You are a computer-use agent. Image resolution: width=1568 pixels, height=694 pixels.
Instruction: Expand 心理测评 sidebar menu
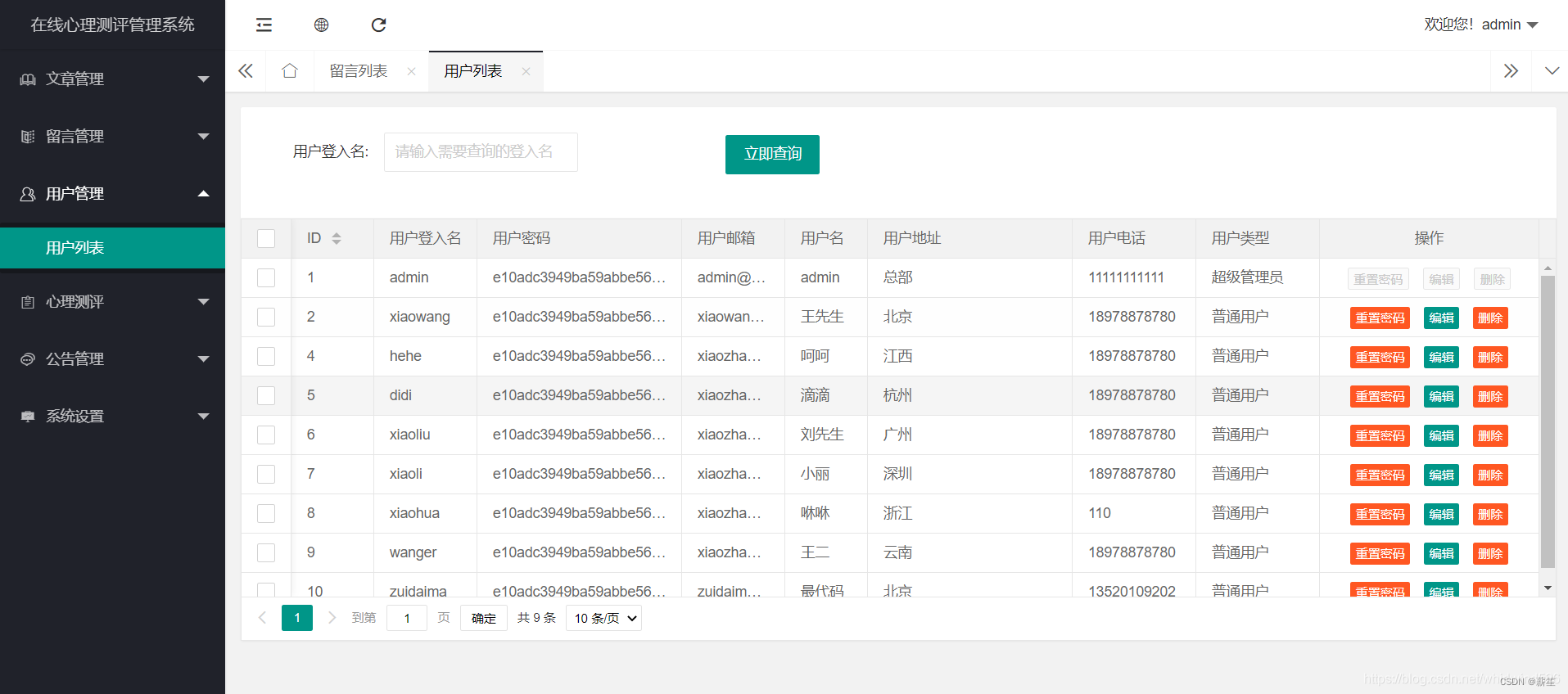(x=113, y=302)
